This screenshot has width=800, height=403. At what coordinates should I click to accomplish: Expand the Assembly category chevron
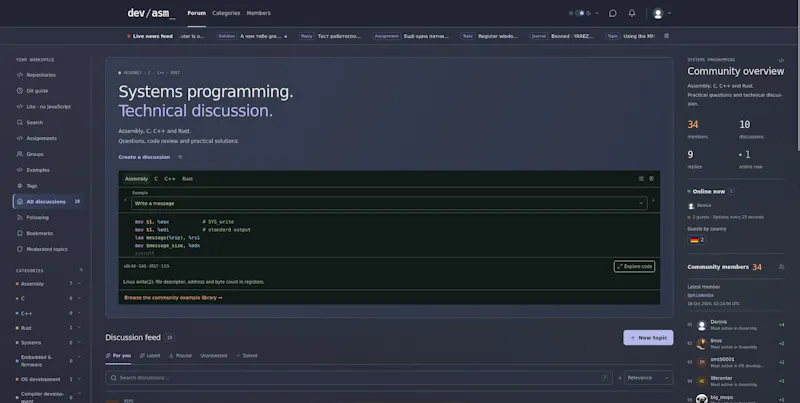point(79,284)
